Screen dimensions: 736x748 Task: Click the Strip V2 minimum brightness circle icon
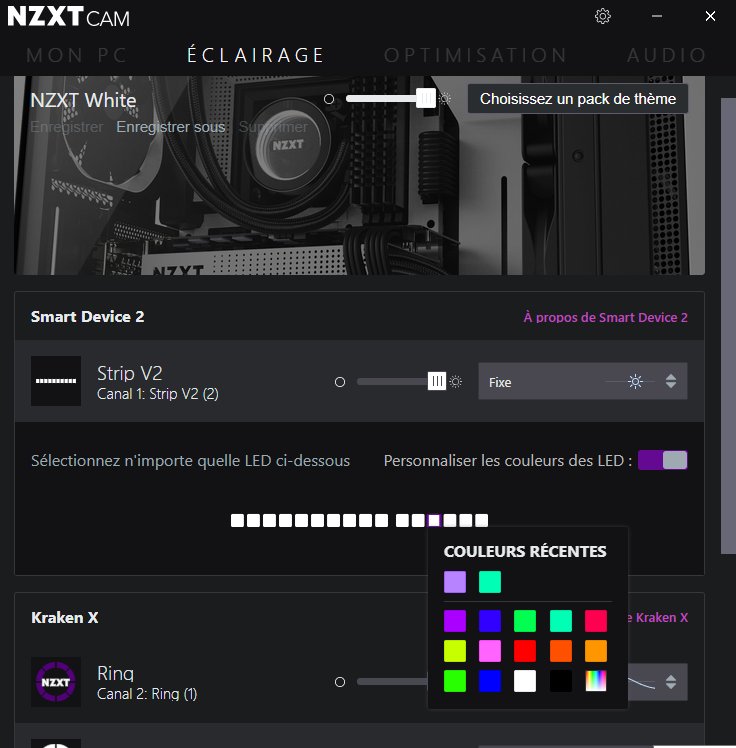pyautogui.click(x=340, y=382)
